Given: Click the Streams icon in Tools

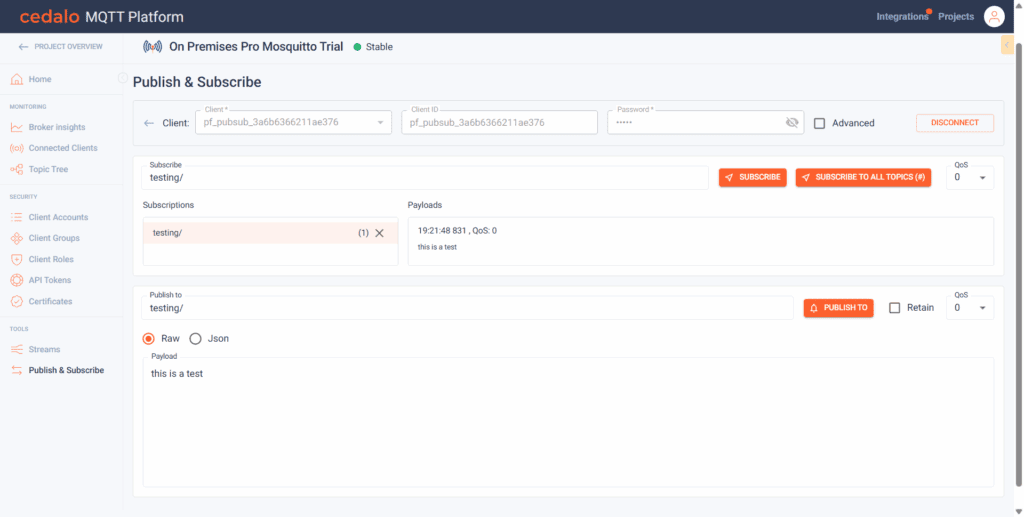Looking at the screenshot, I should 17,349.
